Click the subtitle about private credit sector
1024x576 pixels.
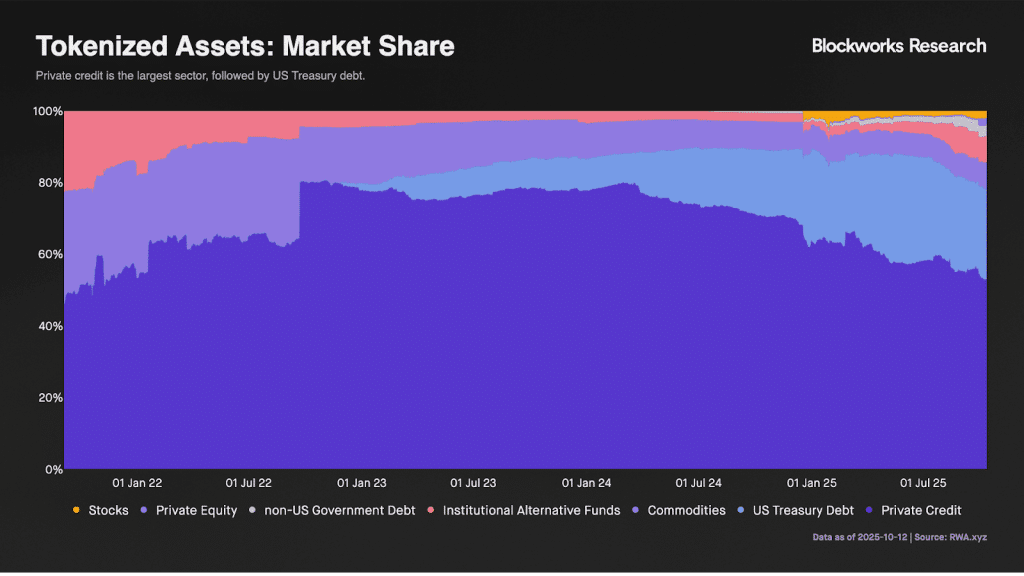200,76
